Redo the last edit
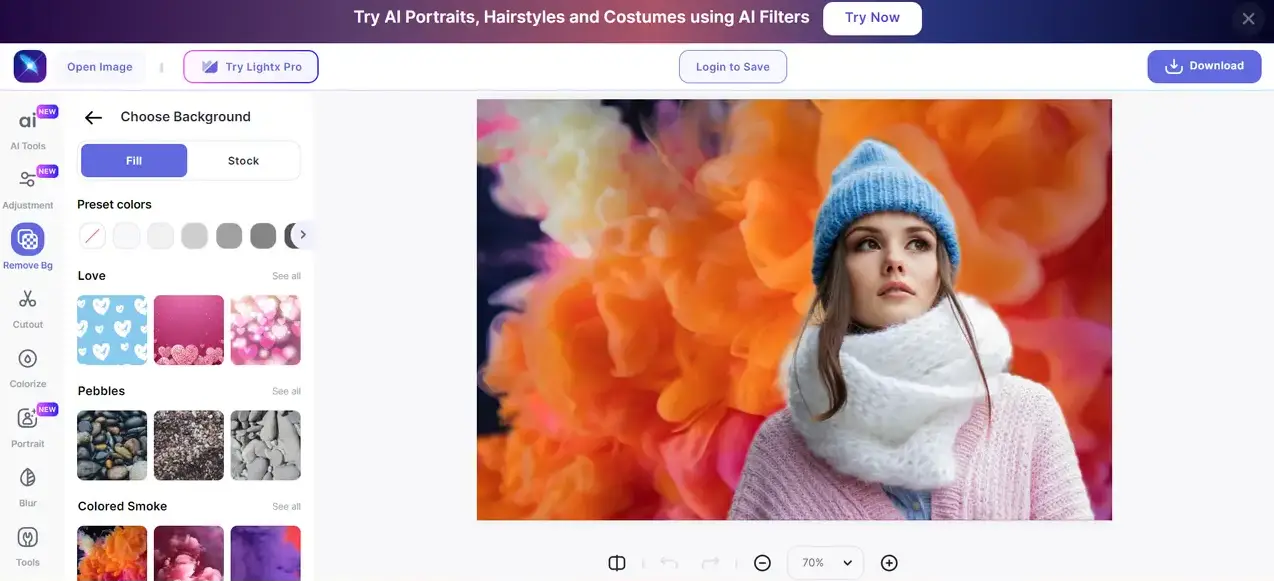This screenshot has width=1274, height=581. click(x=710, y=563)
